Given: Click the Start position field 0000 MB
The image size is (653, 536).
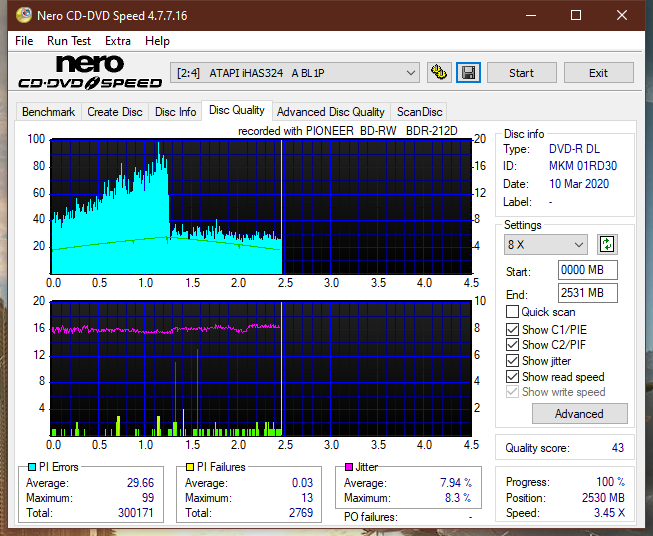Looking at the screenshot, I should click(x=587, y=270).
